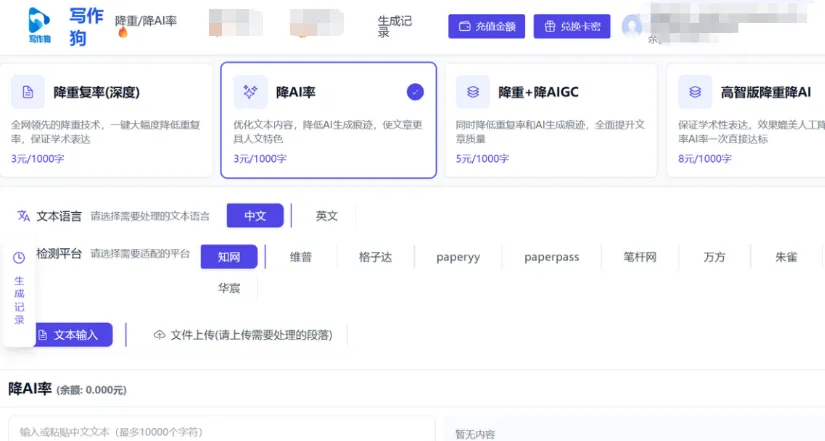This screenshot has height=441, width=825.
Task: Select the 降AI率 service card
Action: pos(328,120)
